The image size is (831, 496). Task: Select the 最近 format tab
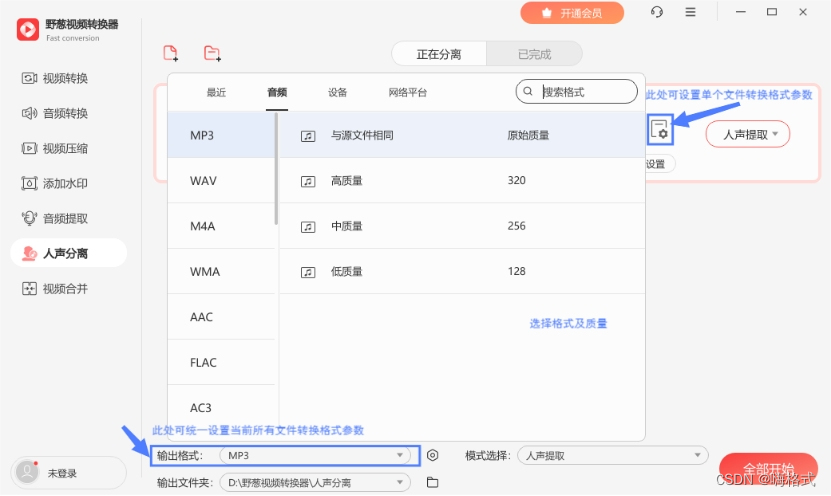point(216,93)
